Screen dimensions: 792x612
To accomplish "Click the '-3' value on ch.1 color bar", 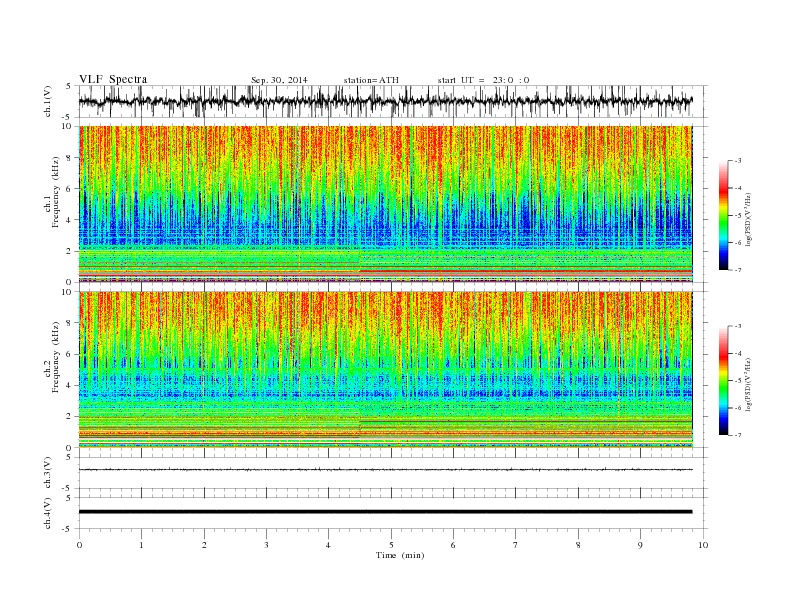I will (738, 161).
